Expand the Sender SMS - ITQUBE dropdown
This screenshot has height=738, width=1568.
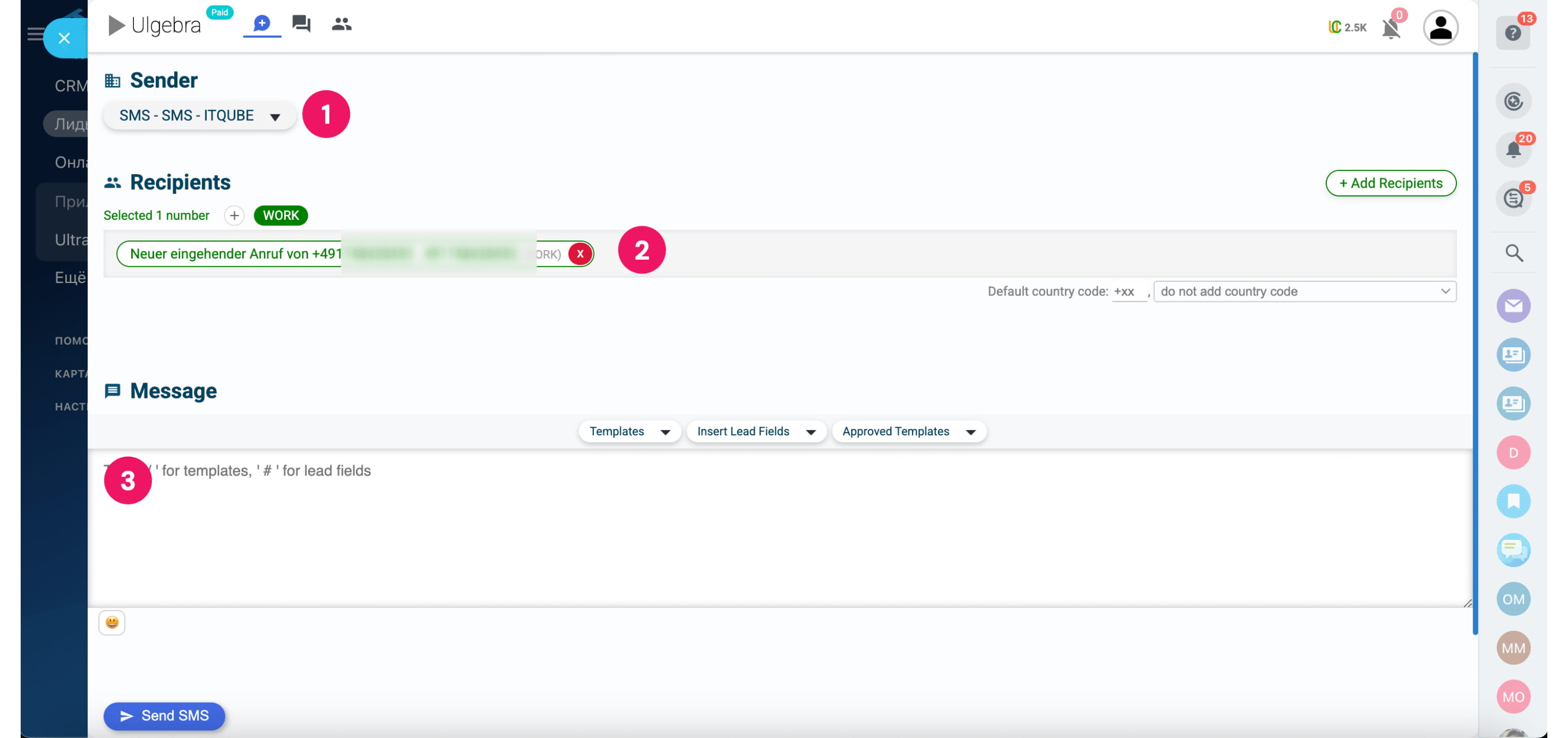pos(199,115)
